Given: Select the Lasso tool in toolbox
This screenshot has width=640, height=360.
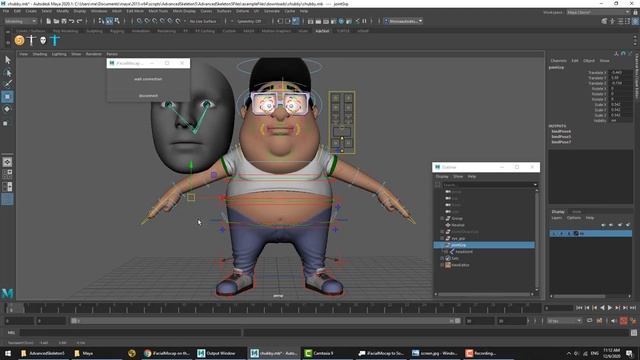Looking at the screenshot, I should [x=7, y=73].
